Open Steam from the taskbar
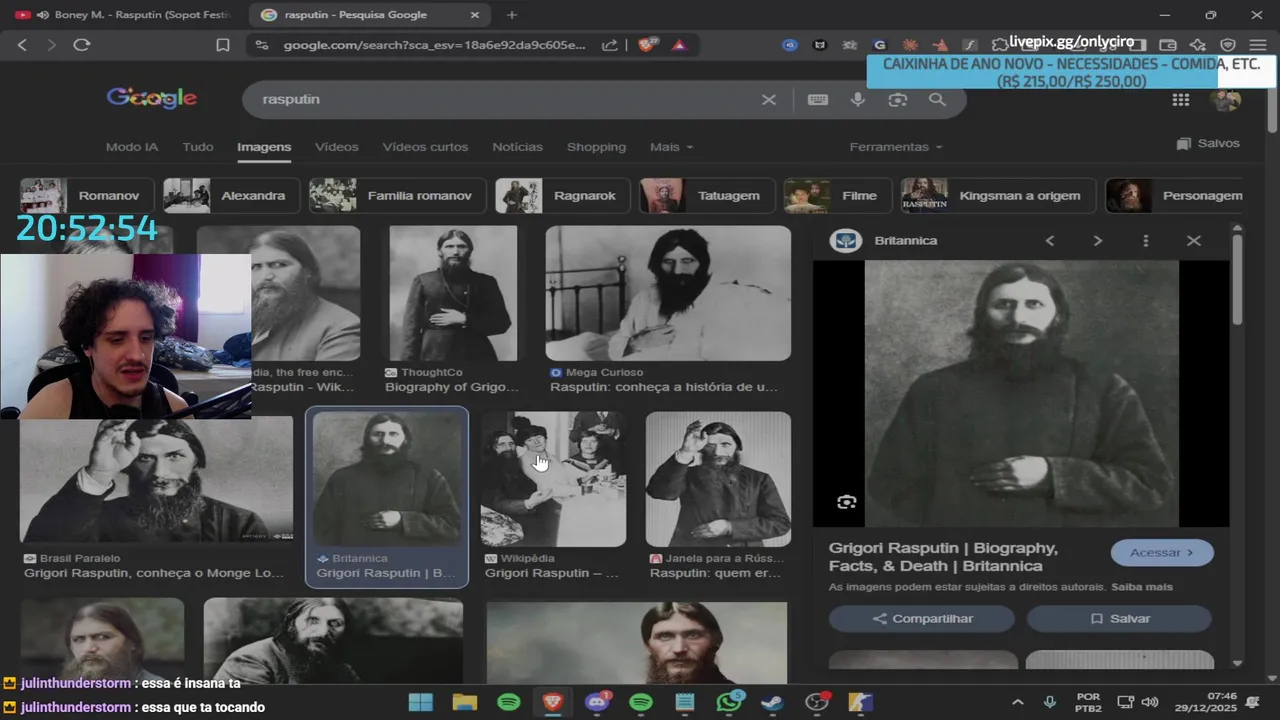 (x=772, y=702)
